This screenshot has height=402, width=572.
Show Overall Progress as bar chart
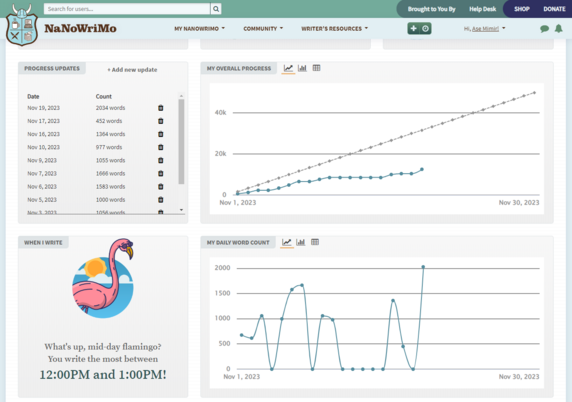pyautogui.click(x=302, y=68)
